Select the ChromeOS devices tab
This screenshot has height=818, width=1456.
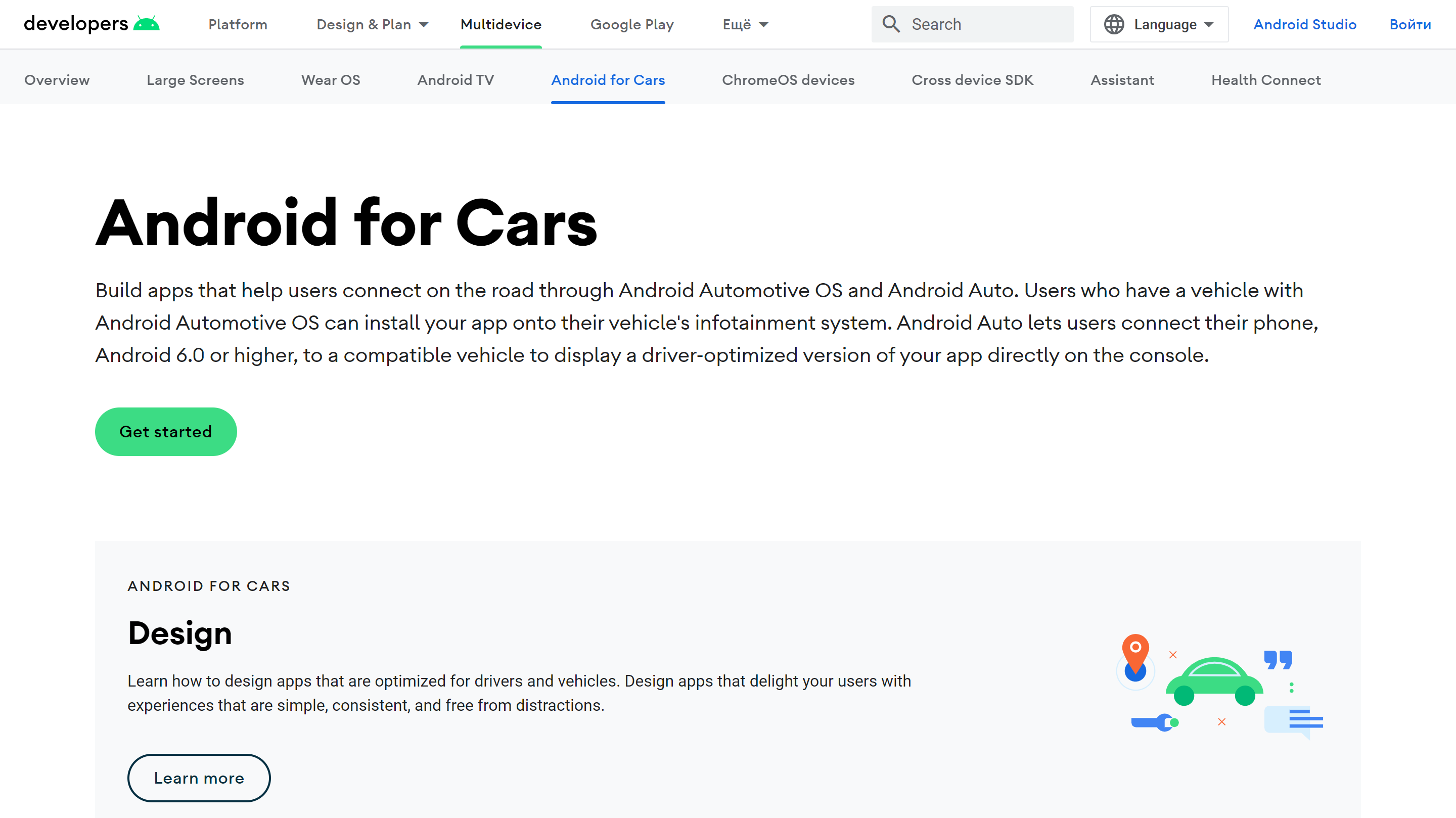click(x=787, y=80)
